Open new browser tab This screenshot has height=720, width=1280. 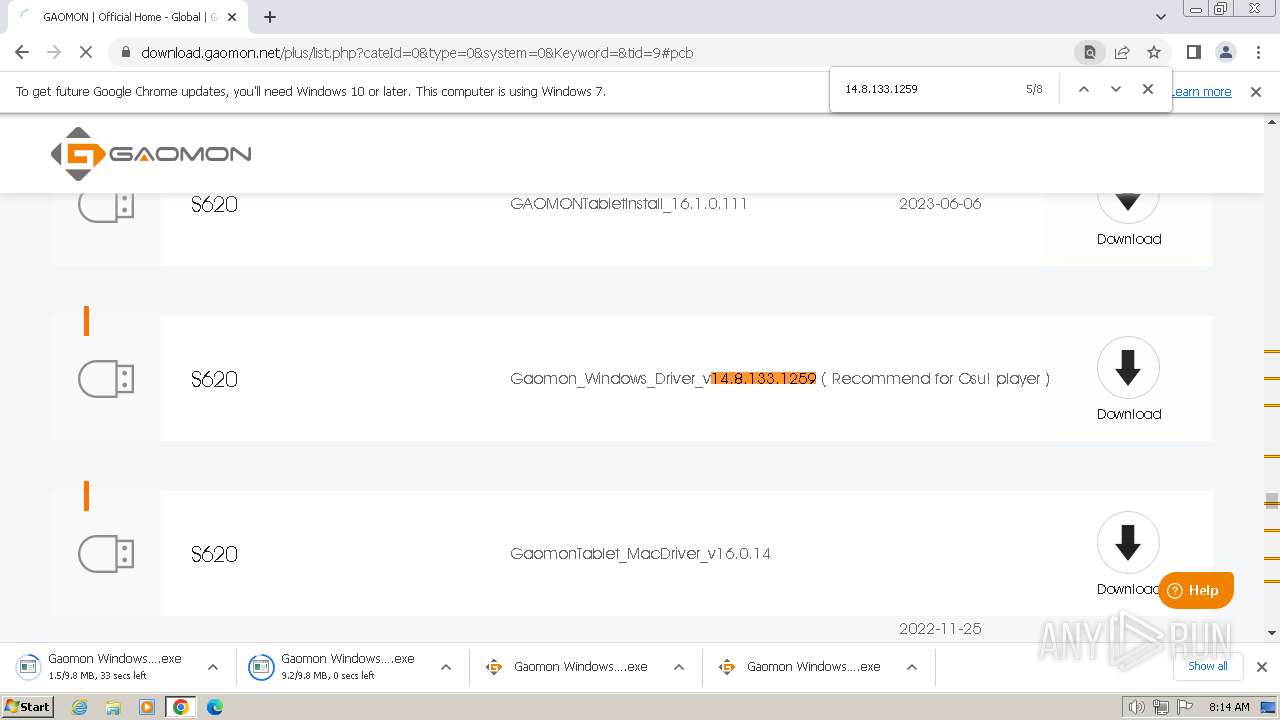pyautogui.click(x=270, y=17)
